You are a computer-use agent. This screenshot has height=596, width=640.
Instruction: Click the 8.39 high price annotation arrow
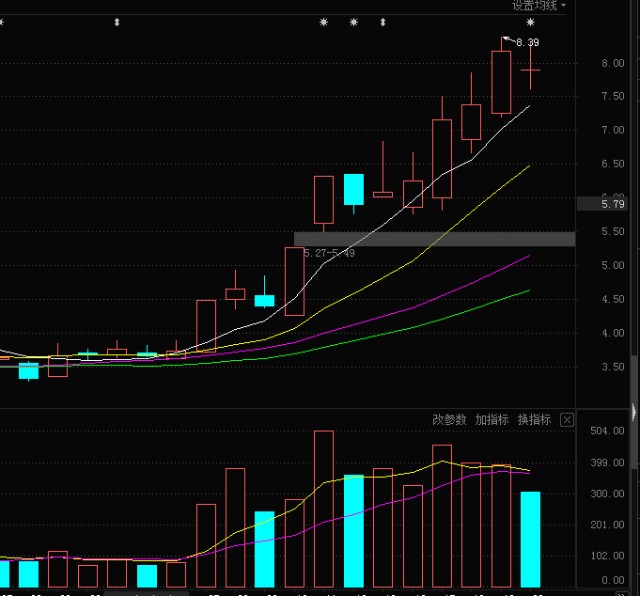(x=509, y=39)
